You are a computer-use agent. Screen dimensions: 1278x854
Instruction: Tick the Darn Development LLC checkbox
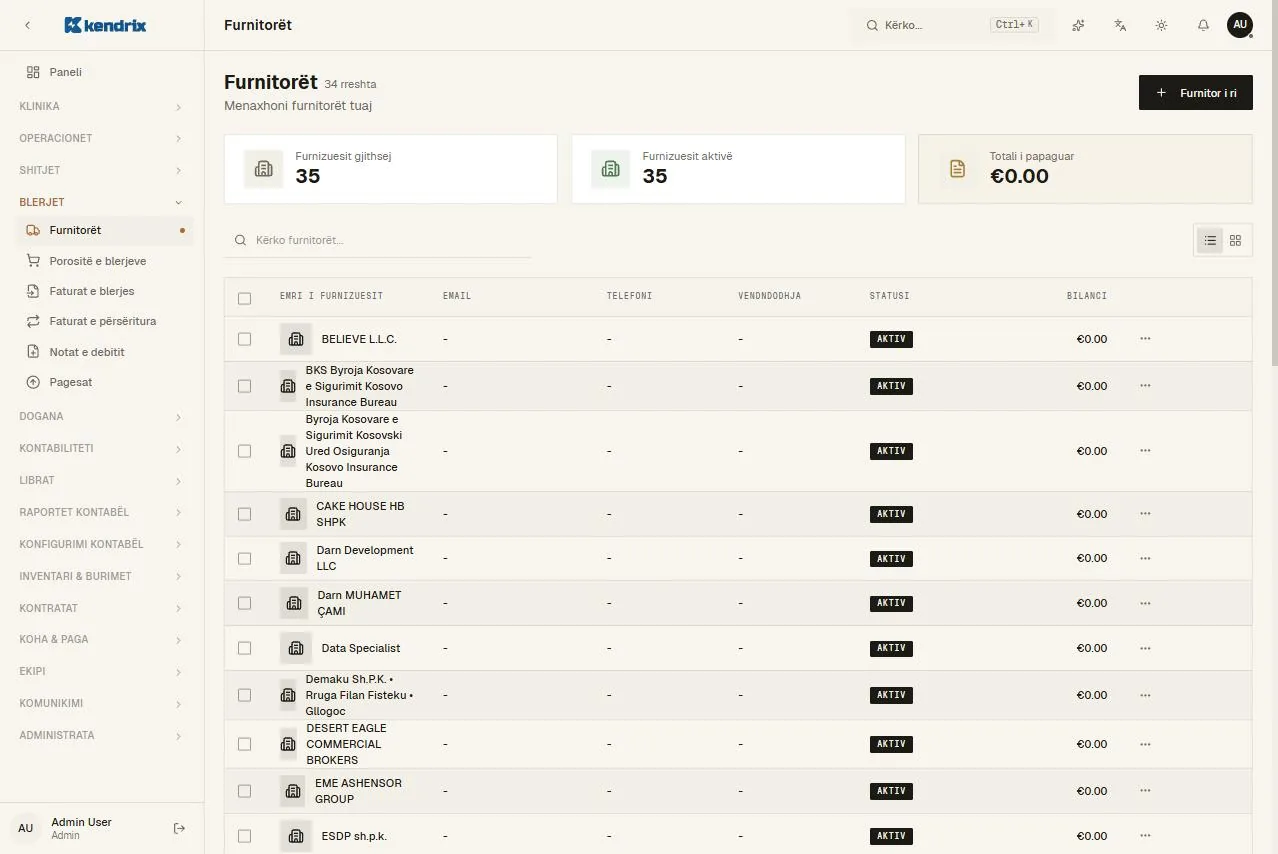pyautogui.click(x=245, y=559)
